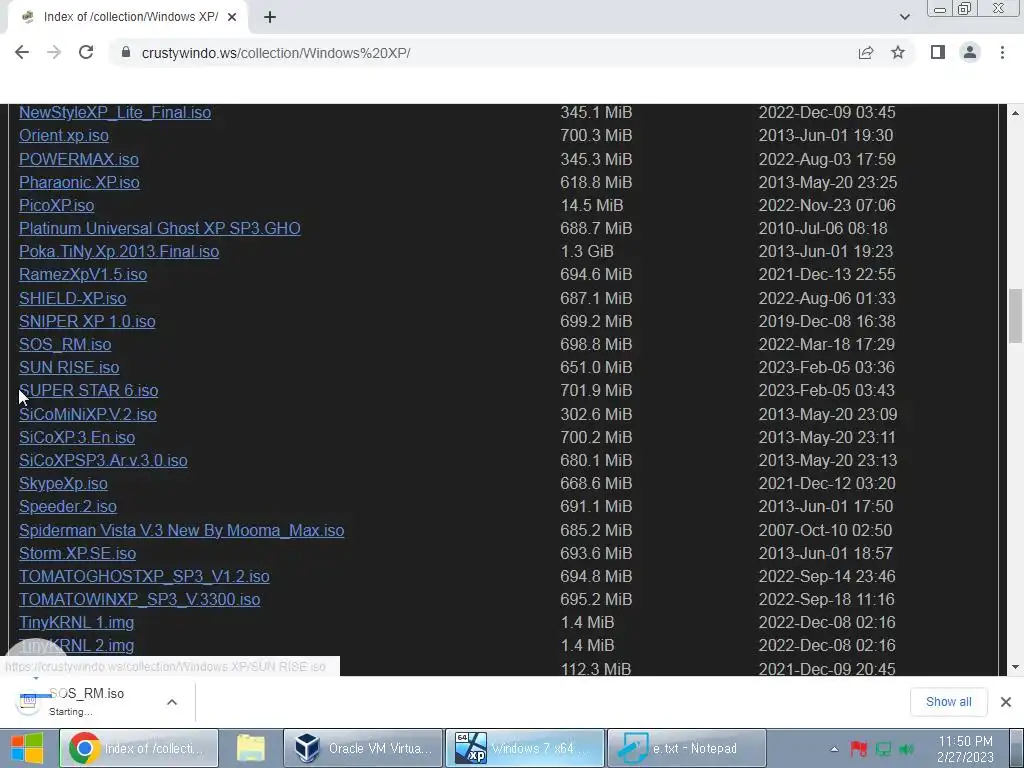
Task: Switch to Oracle VM VirtualBox in the taskbar
Action: tap(363, 748)
